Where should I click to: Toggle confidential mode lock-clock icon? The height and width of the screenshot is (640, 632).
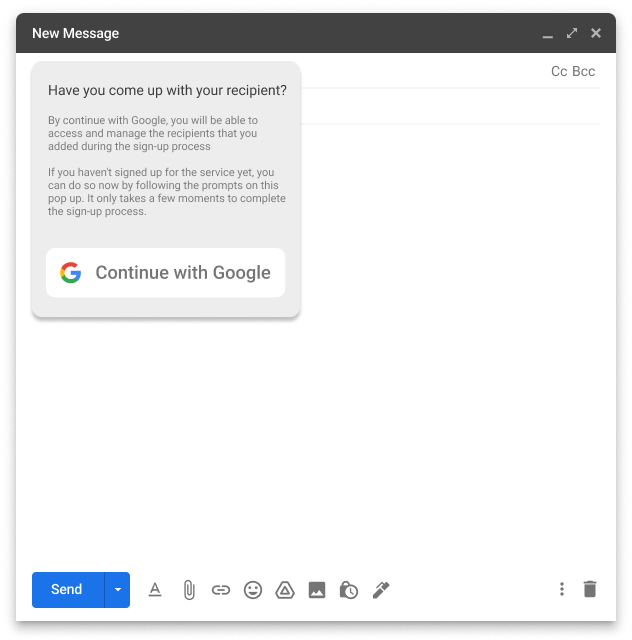coord(349,590)
